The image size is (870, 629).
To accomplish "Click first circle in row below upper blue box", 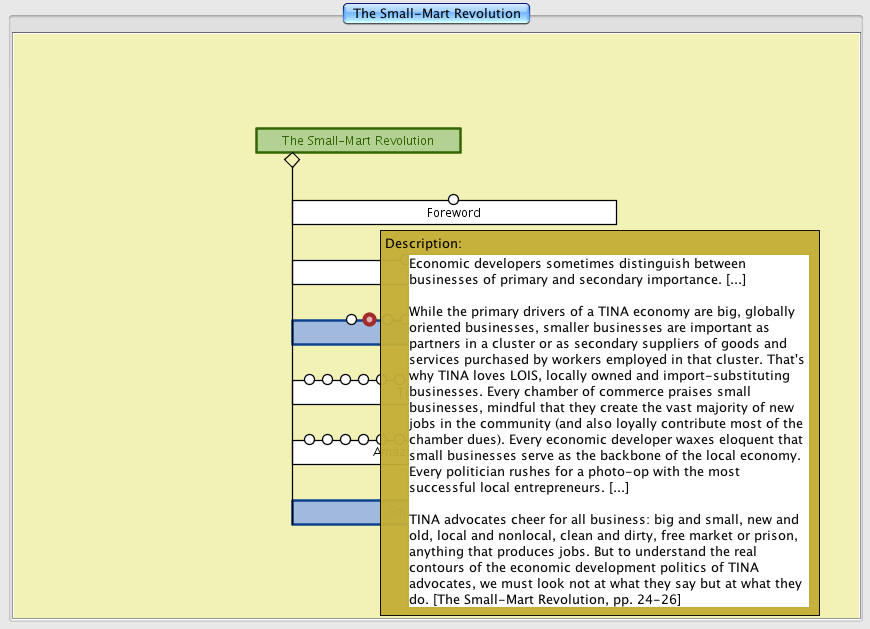I will pyautogui.click(x=309, y=379).
